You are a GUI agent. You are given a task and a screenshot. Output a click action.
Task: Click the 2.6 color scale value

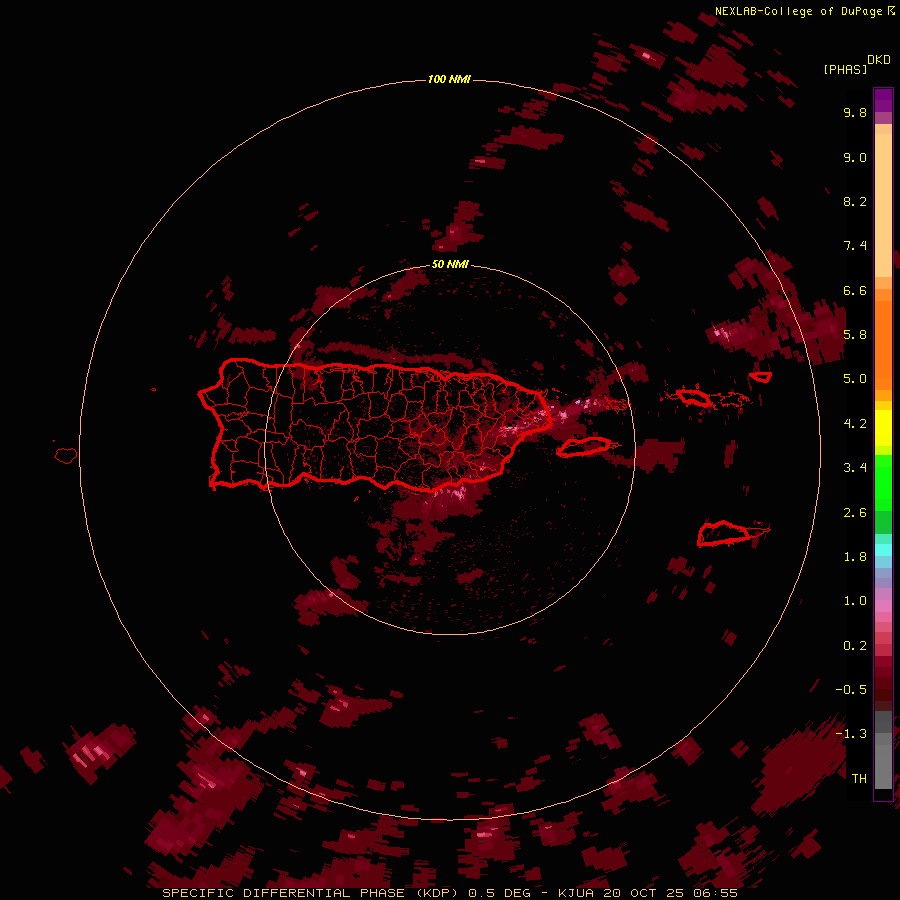[855, 513]
